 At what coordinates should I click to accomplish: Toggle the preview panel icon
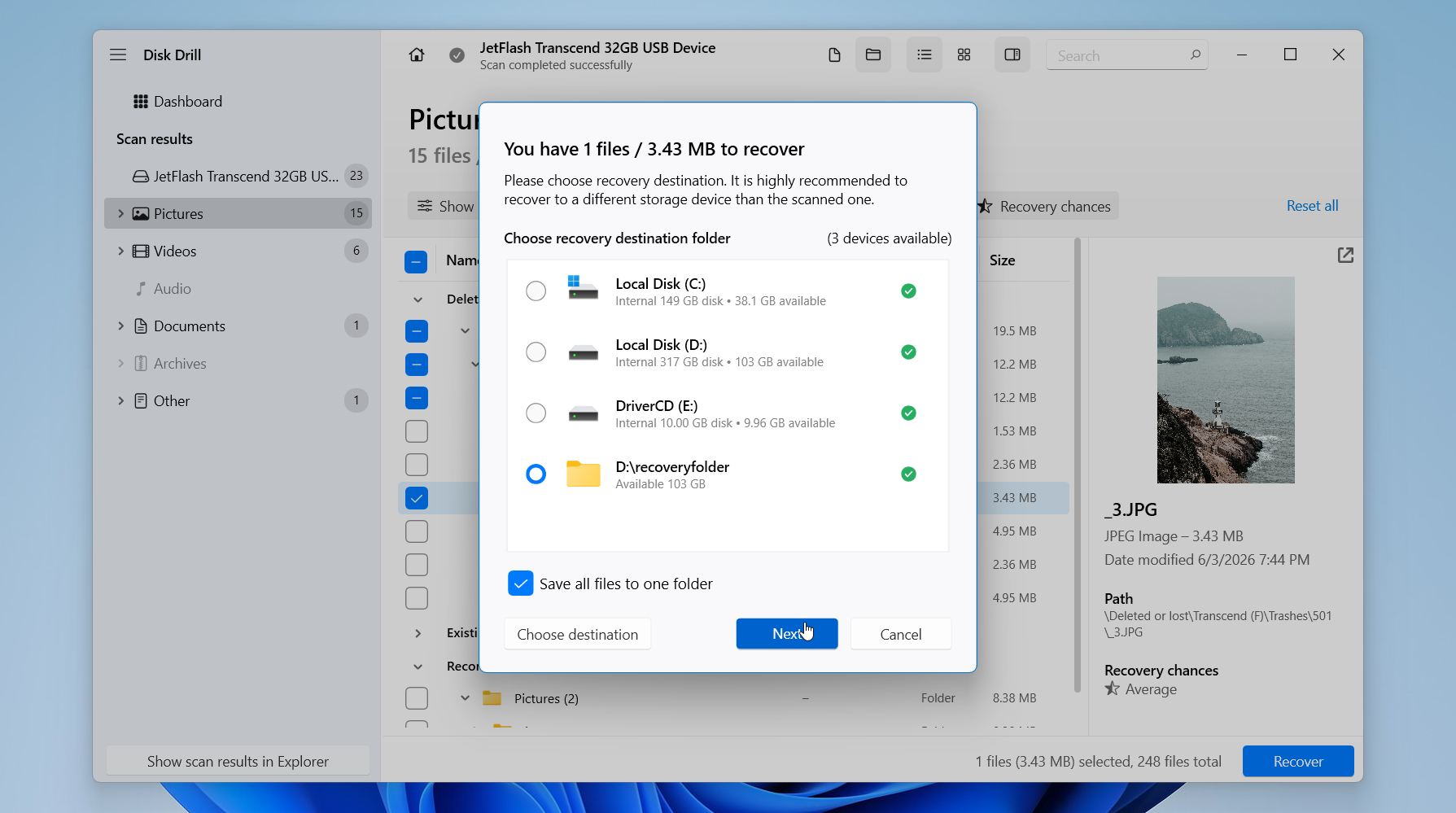pyautogui.click(x=1012, y=55)
